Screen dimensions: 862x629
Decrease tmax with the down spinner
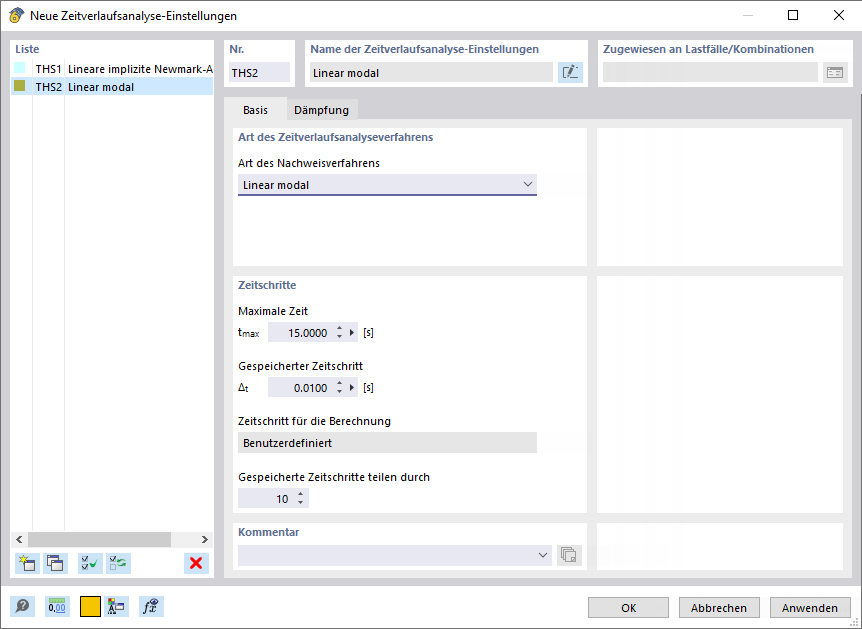pyautogui.click(x=340, y=336)
